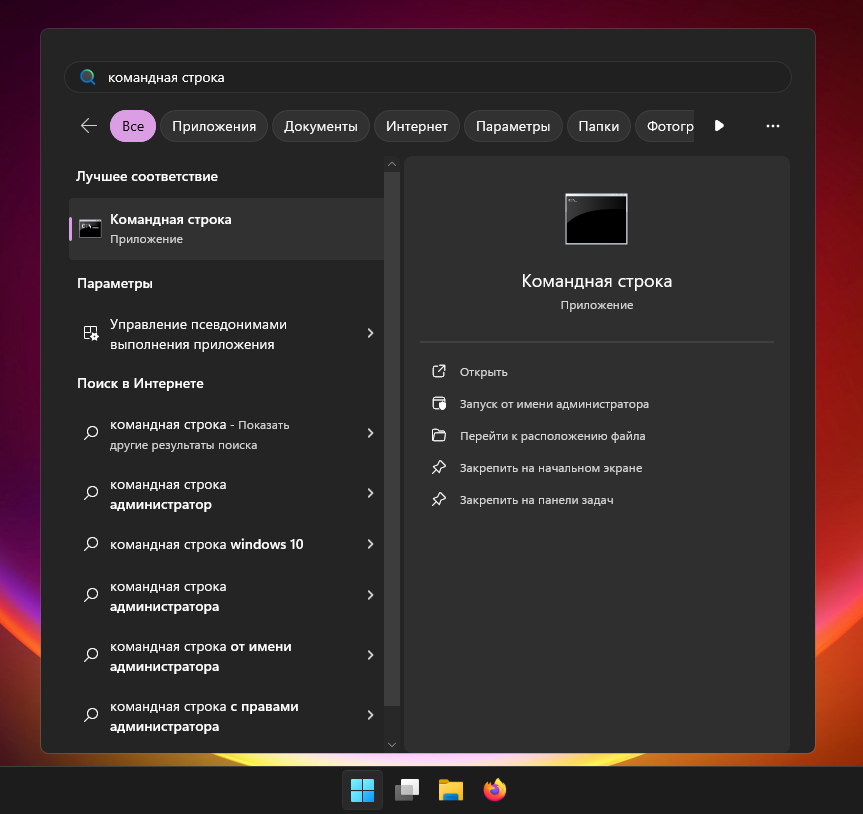This screenshot has height=814, width=863.
Task: Expand chevron for 'от имени администратора' suggestion
Action: pyautogui.click(x=370, y=655)
